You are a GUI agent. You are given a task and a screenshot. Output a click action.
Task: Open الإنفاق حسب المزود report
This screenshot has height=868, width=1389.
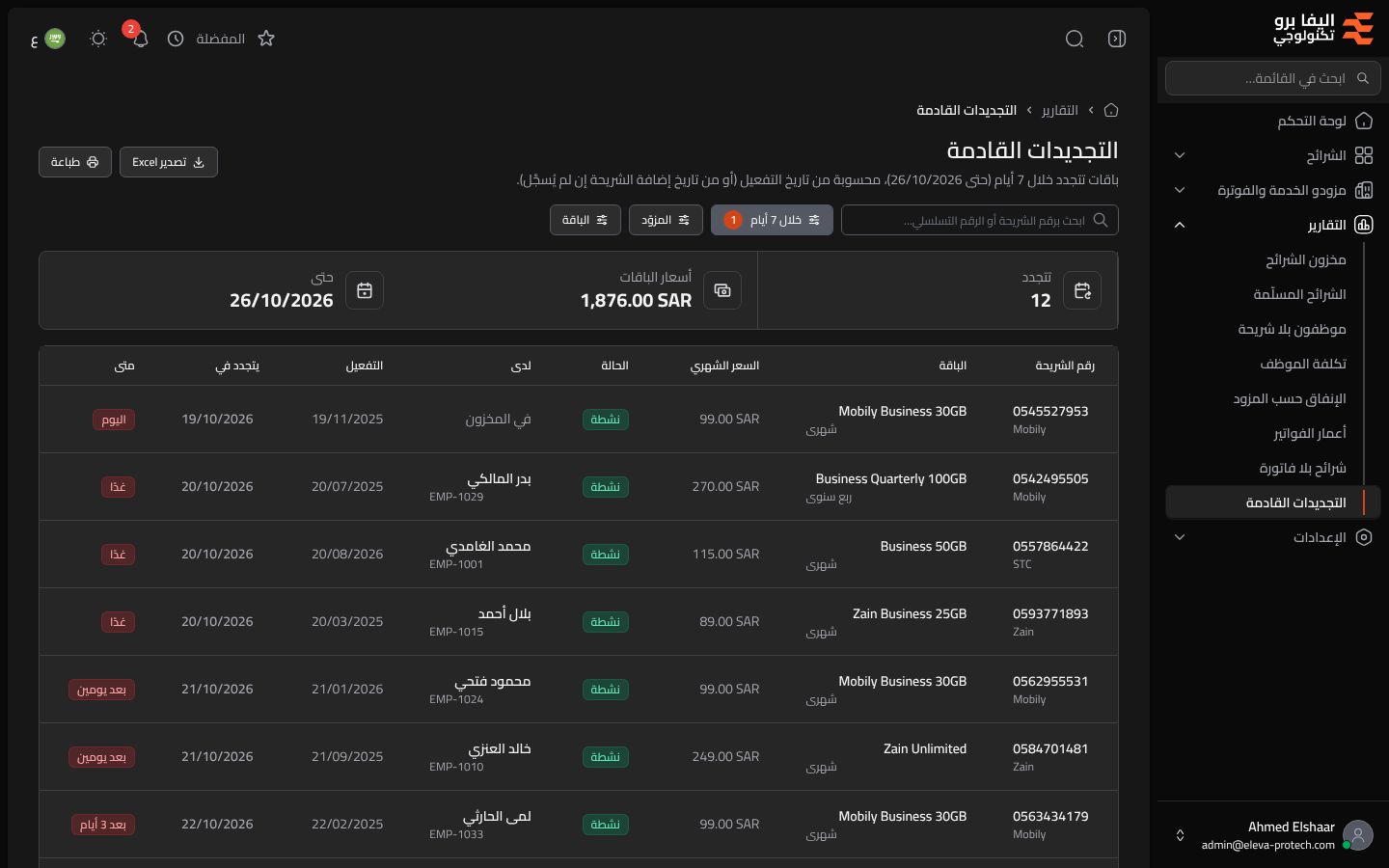click(1289, 398)
